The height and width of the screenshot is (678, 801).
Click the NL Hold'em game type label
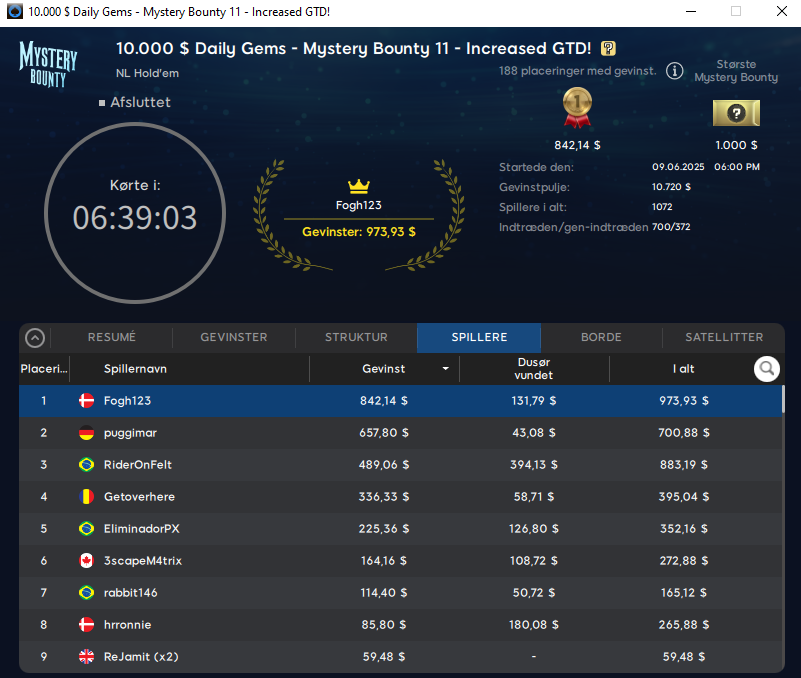147,73
